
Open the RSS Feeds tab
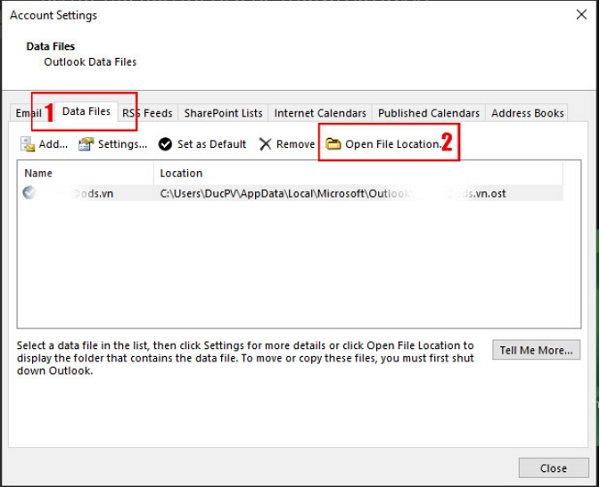pyautogui.click(x=147, y=113)
